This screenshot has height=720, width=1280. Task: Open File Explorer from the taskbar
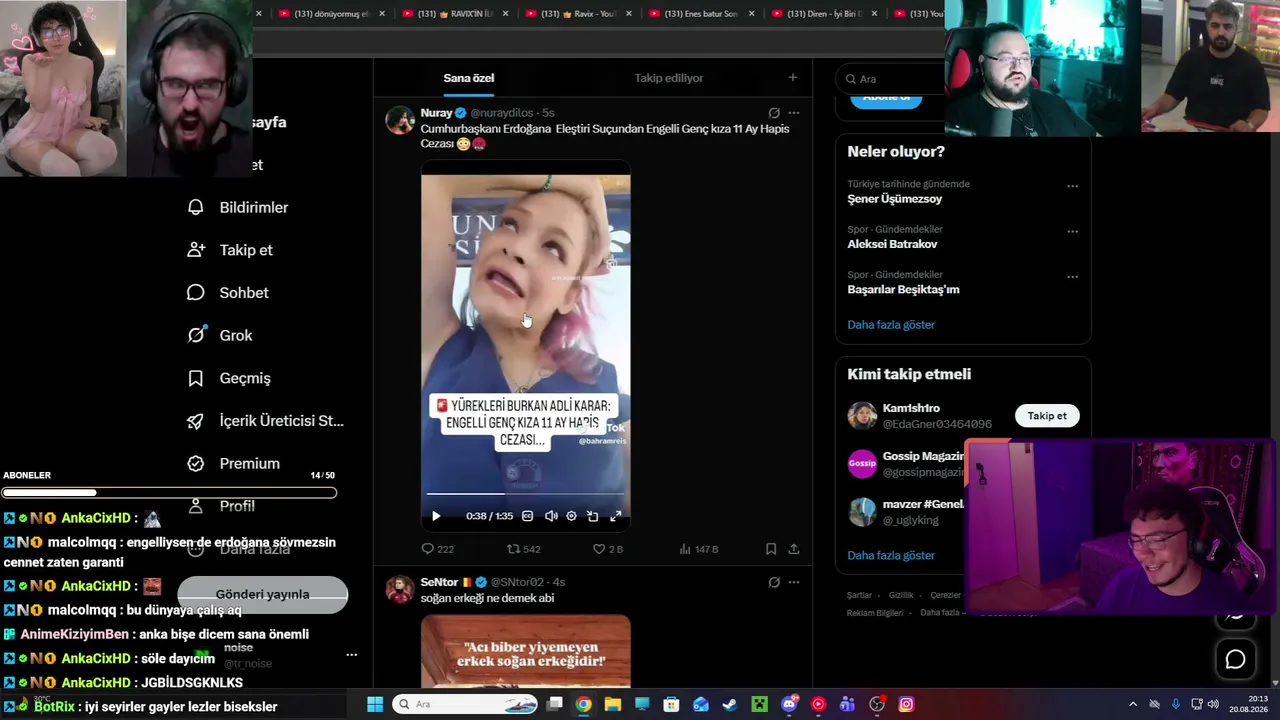click(x=613, y=704)
